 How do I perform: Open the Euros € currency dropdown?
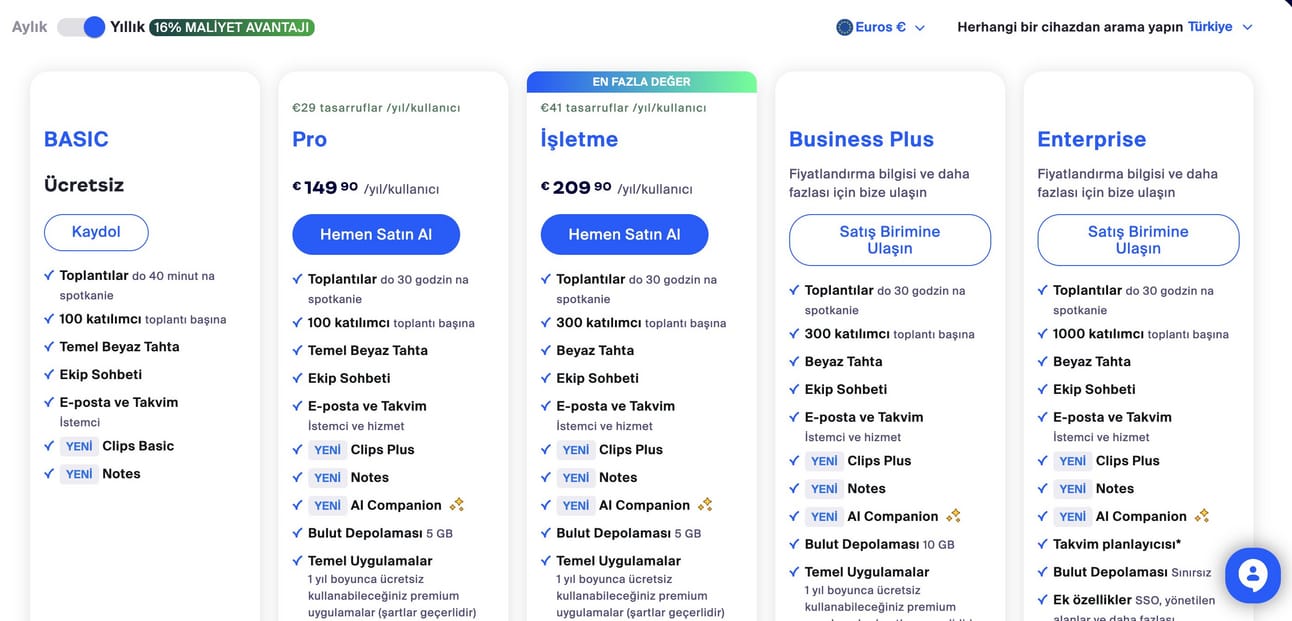tap(881, 27)
